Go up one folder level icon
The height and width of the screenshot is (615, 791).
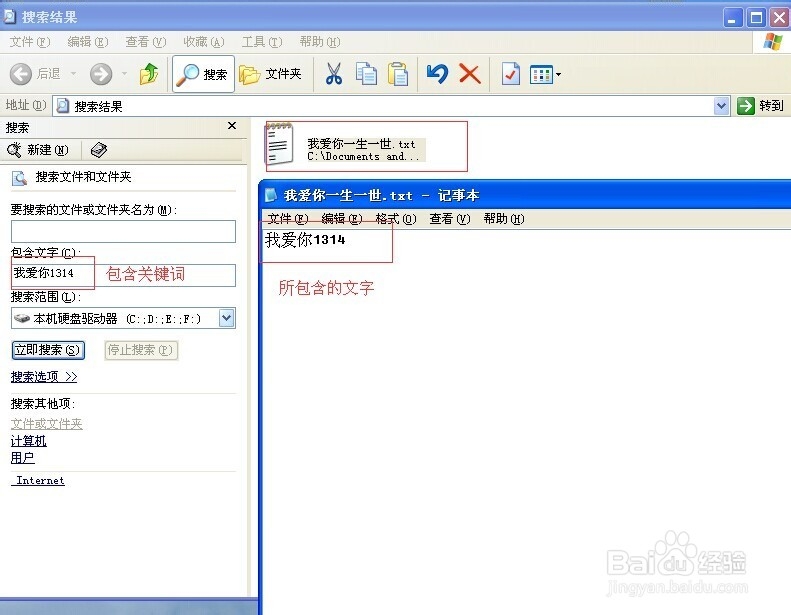click(149, 74)
